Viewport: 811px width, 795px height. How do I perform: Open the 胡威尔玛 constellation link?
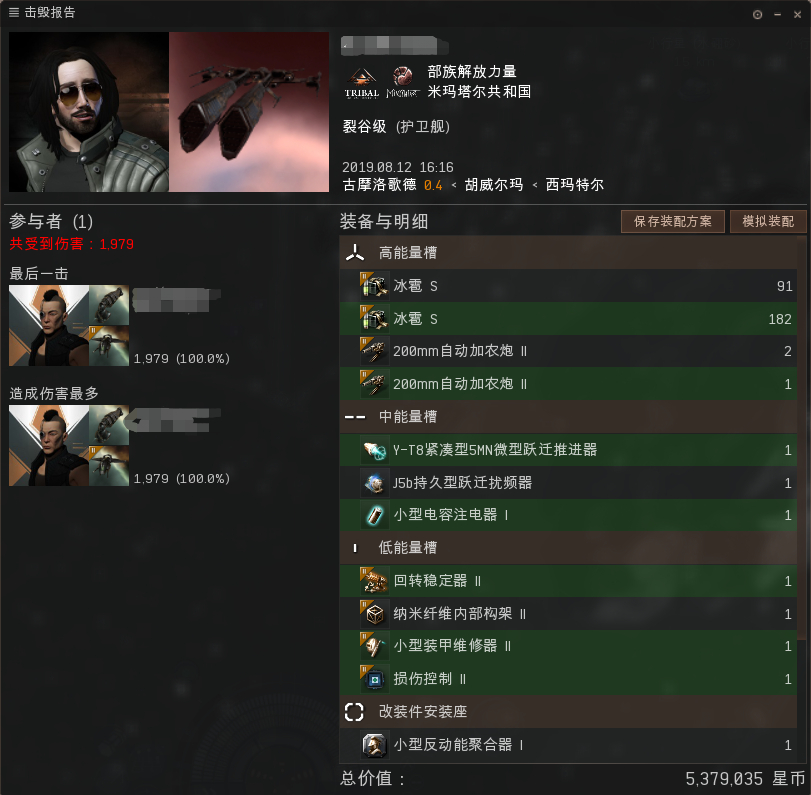[x=493, y=185]
